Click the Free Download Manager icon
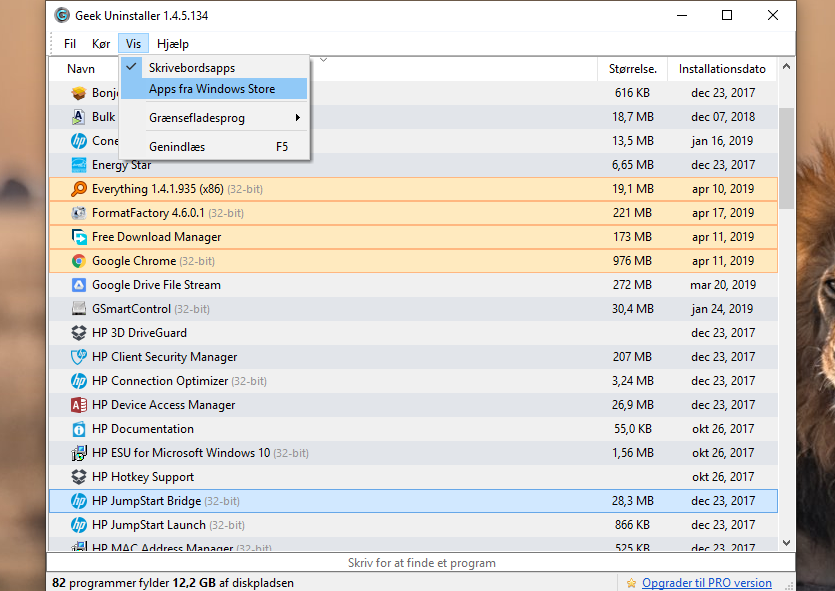 point(79,237)
